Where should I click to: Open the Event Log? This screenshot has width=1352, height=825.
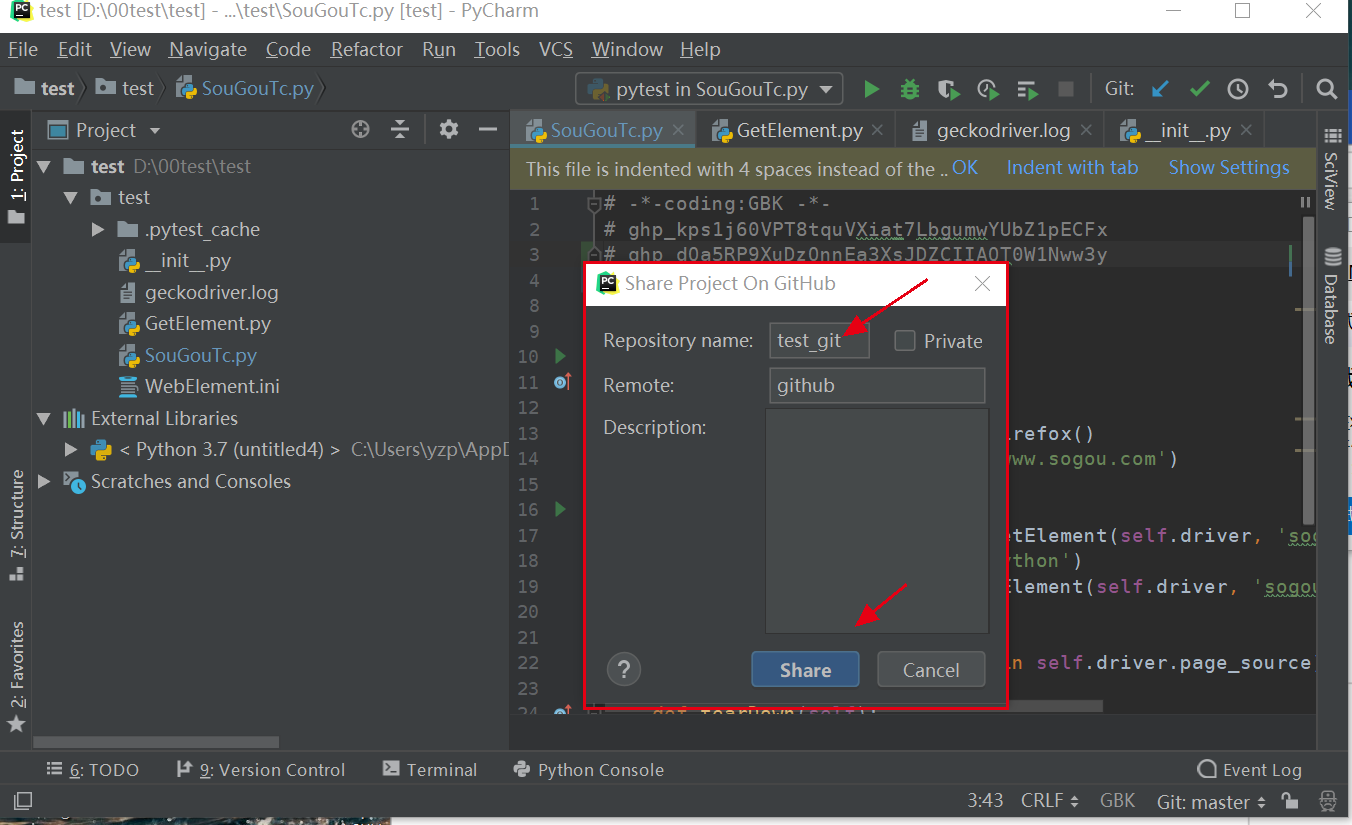[x=1250, y=769]
